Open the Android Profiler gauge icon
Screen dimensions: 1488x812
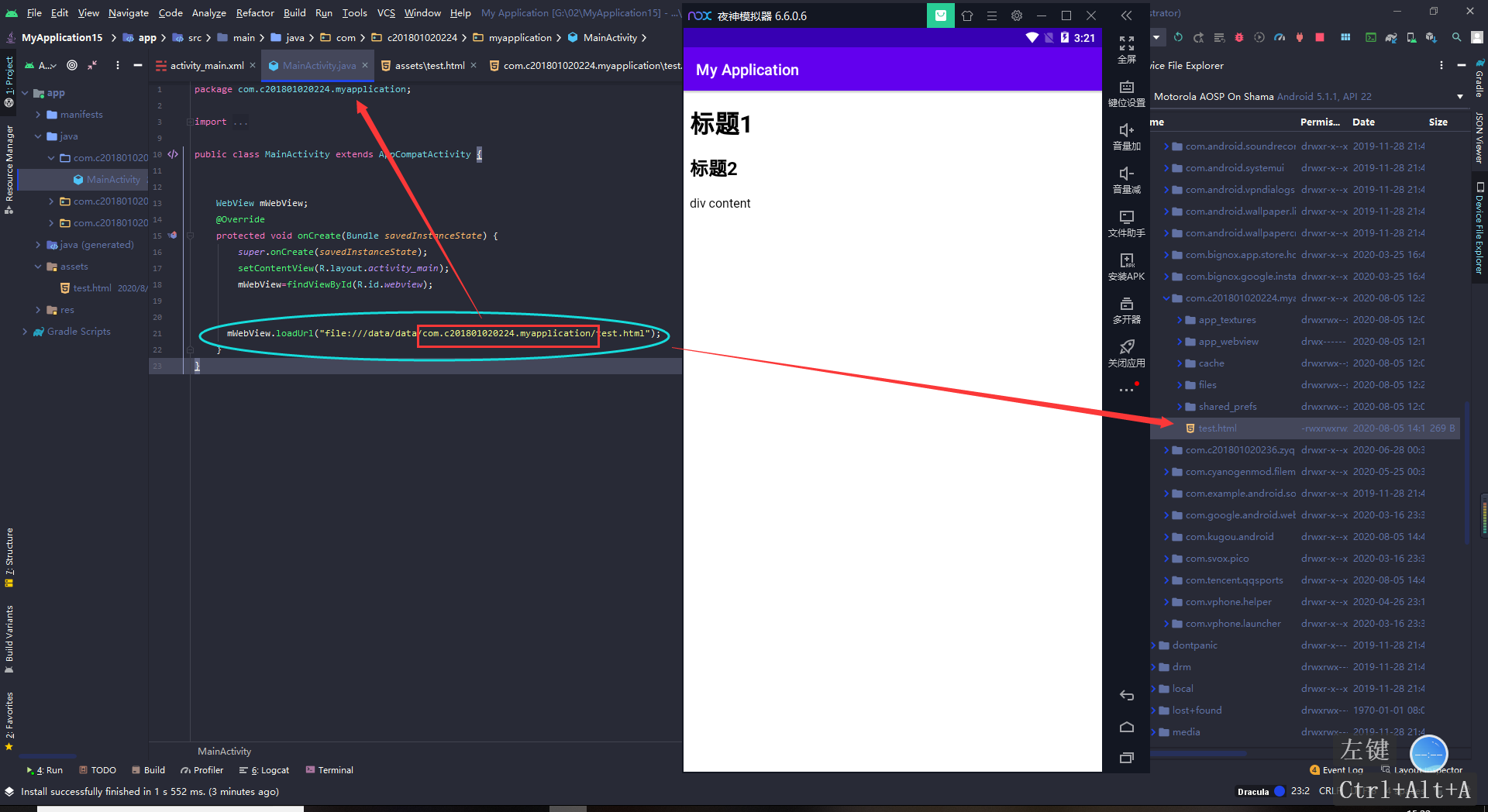[1280, 37]
